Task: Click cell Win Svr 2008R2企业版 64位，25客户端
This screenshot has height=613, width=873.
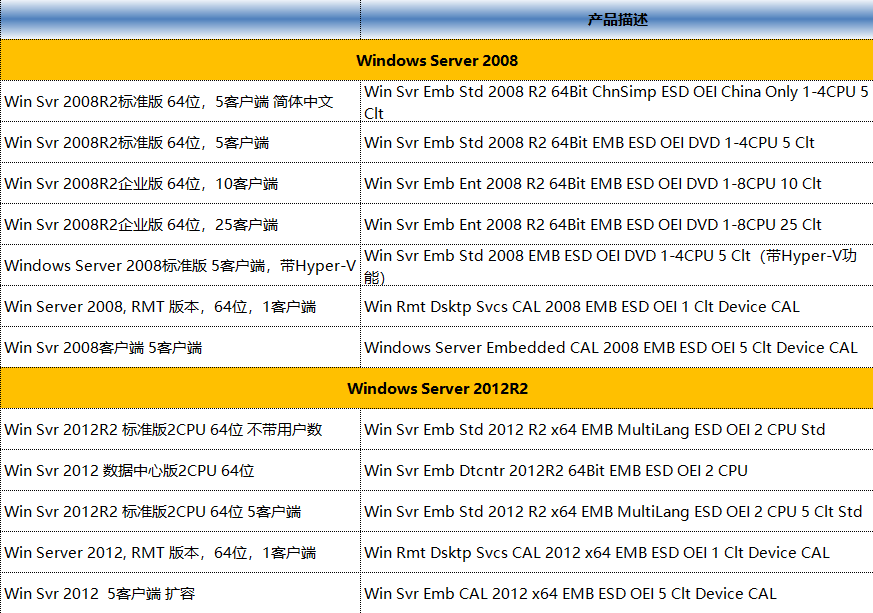Action: 180,224
